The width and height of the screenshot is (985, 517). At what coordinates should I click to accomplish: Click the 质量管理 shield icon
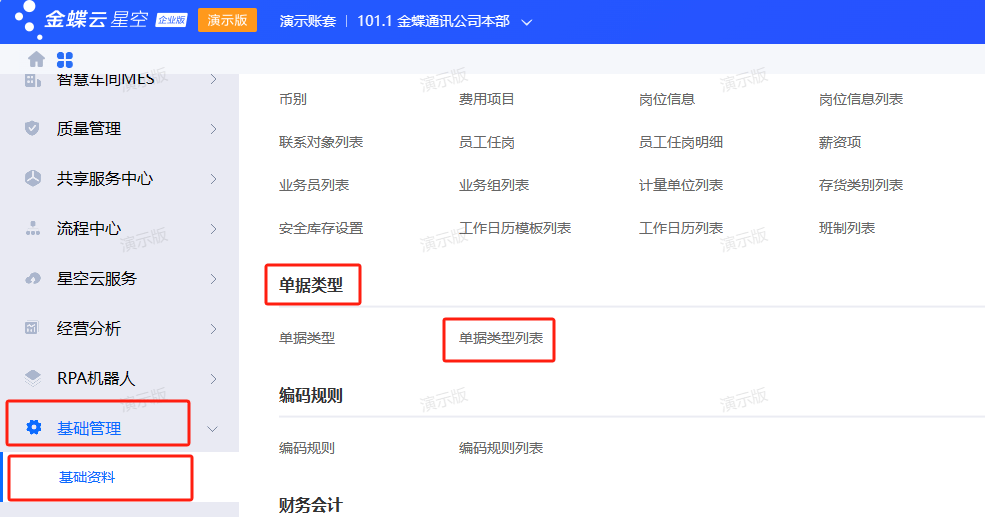point(32,128)
